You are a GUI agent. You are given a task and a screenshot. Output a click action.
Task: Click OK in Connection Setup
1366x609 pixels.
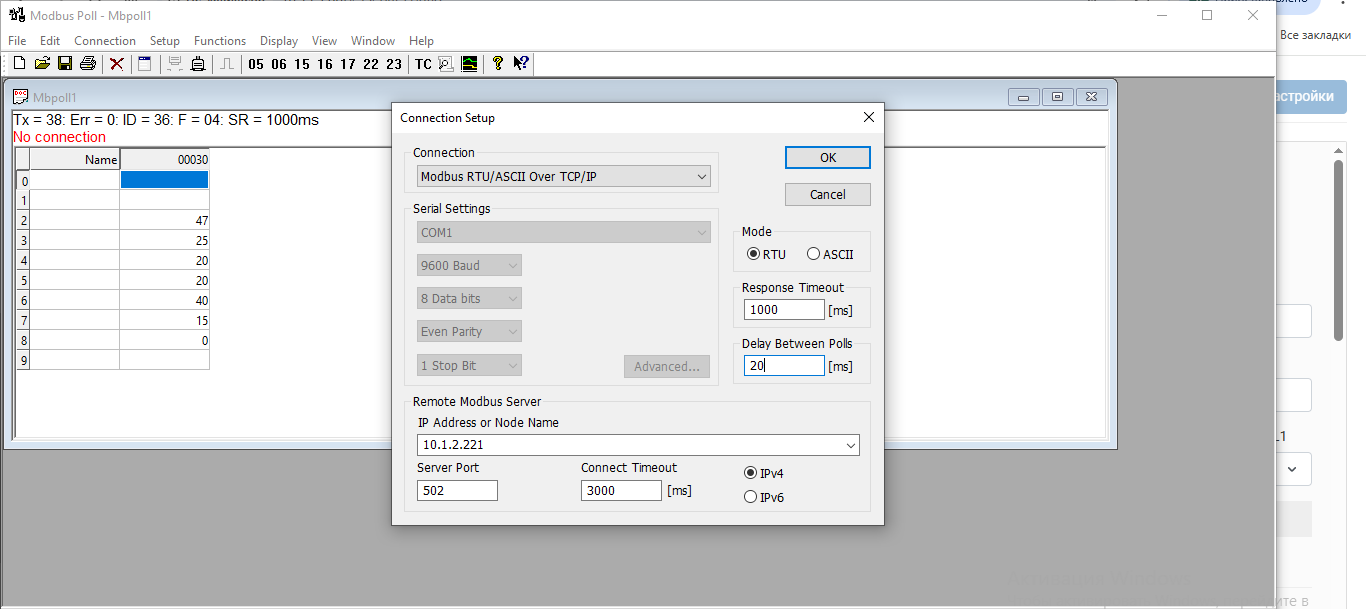coord(828,158)
